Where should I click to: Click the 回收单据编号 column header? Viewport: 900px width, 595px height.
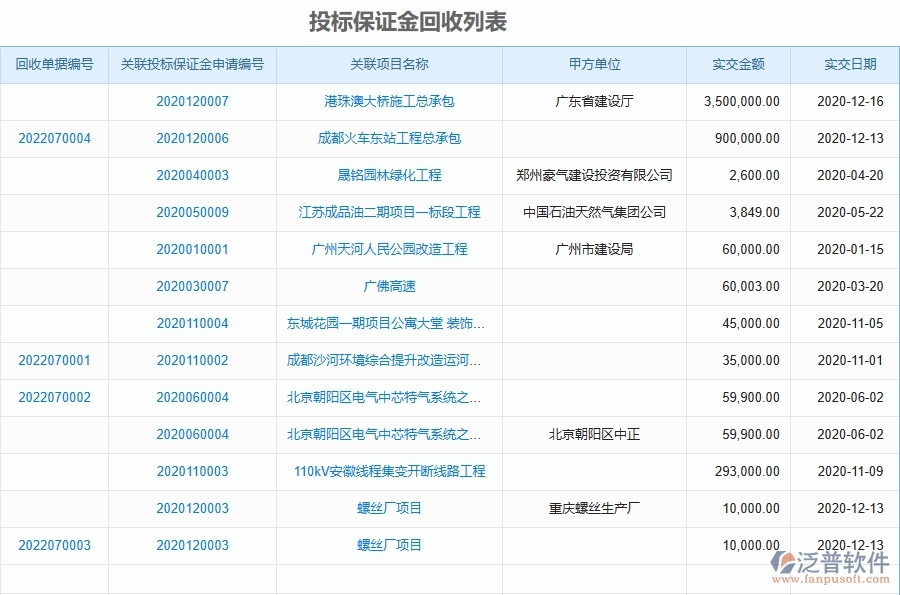[55, 64]
